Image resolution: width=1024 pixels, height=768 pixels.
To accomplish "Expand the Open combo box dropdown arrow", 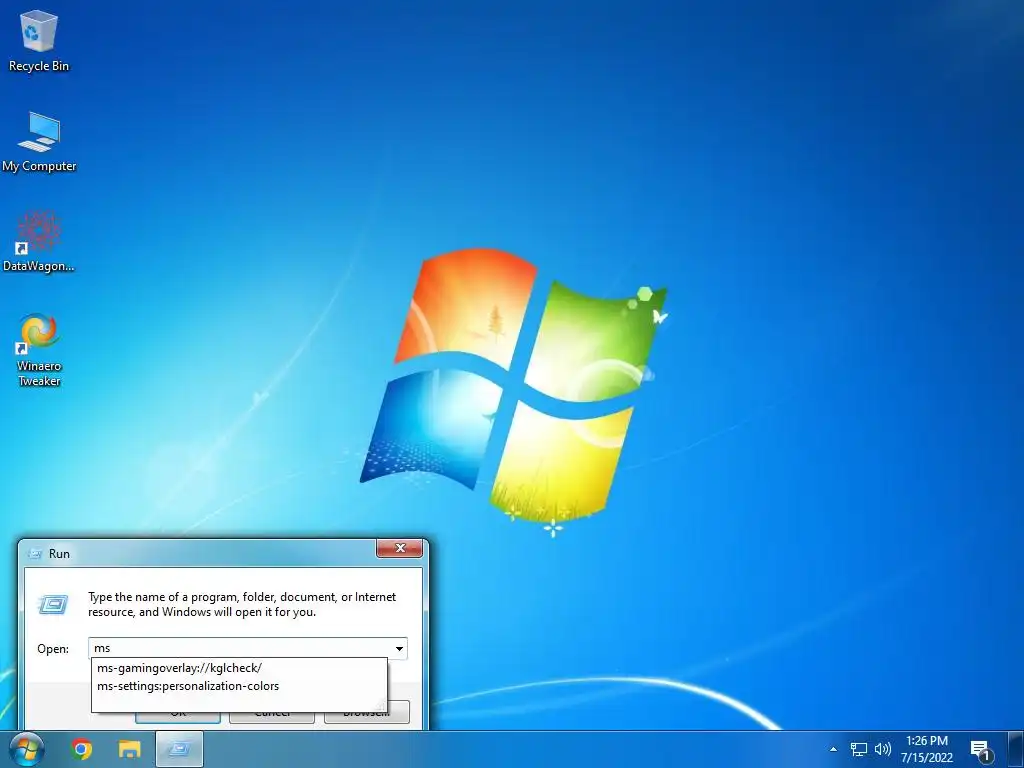I will tap(399, 648).
